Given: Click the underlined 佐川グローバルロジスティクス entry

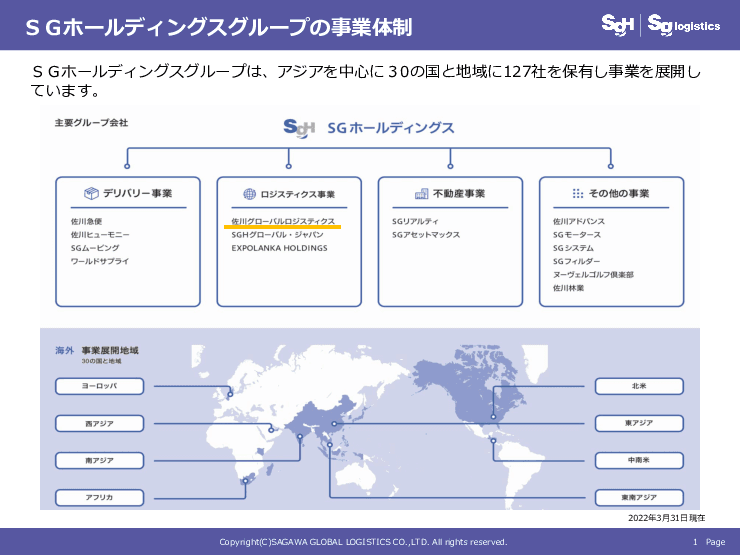Looking at the screenshot, I should click(x=283, y=221).
